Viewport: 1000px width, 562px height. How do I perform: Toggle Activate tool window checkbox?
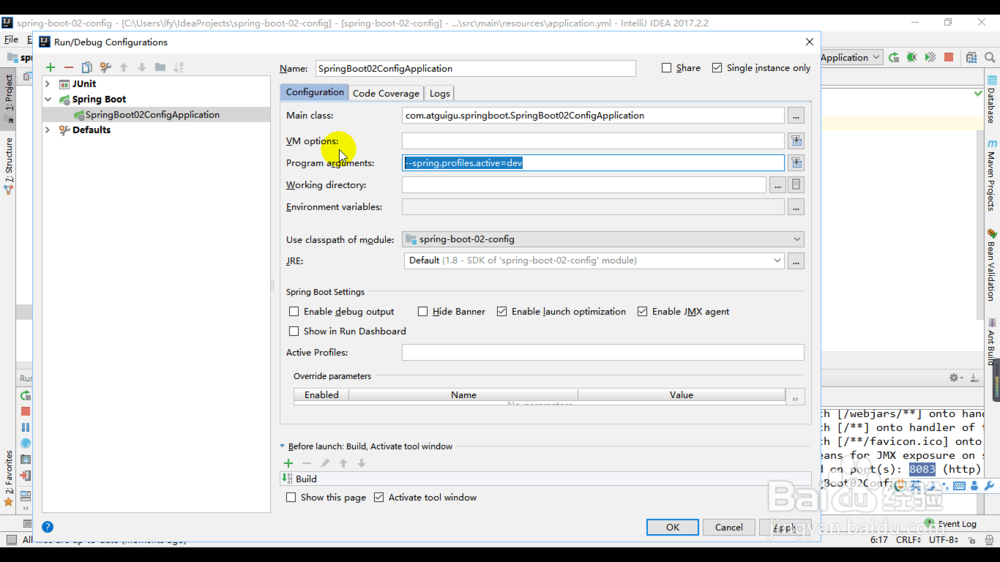(x=379, y=497)
